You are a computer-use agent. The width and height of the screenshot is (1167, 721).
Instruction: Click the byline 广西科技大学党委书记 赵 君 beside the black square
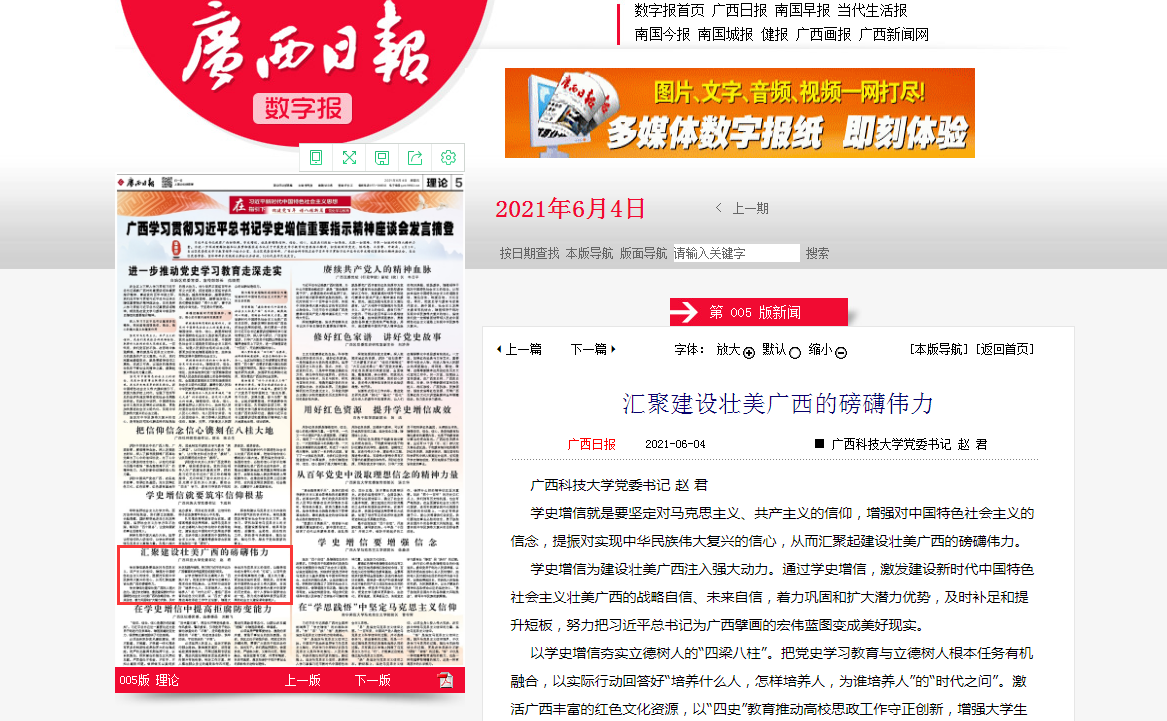point(909,444)
